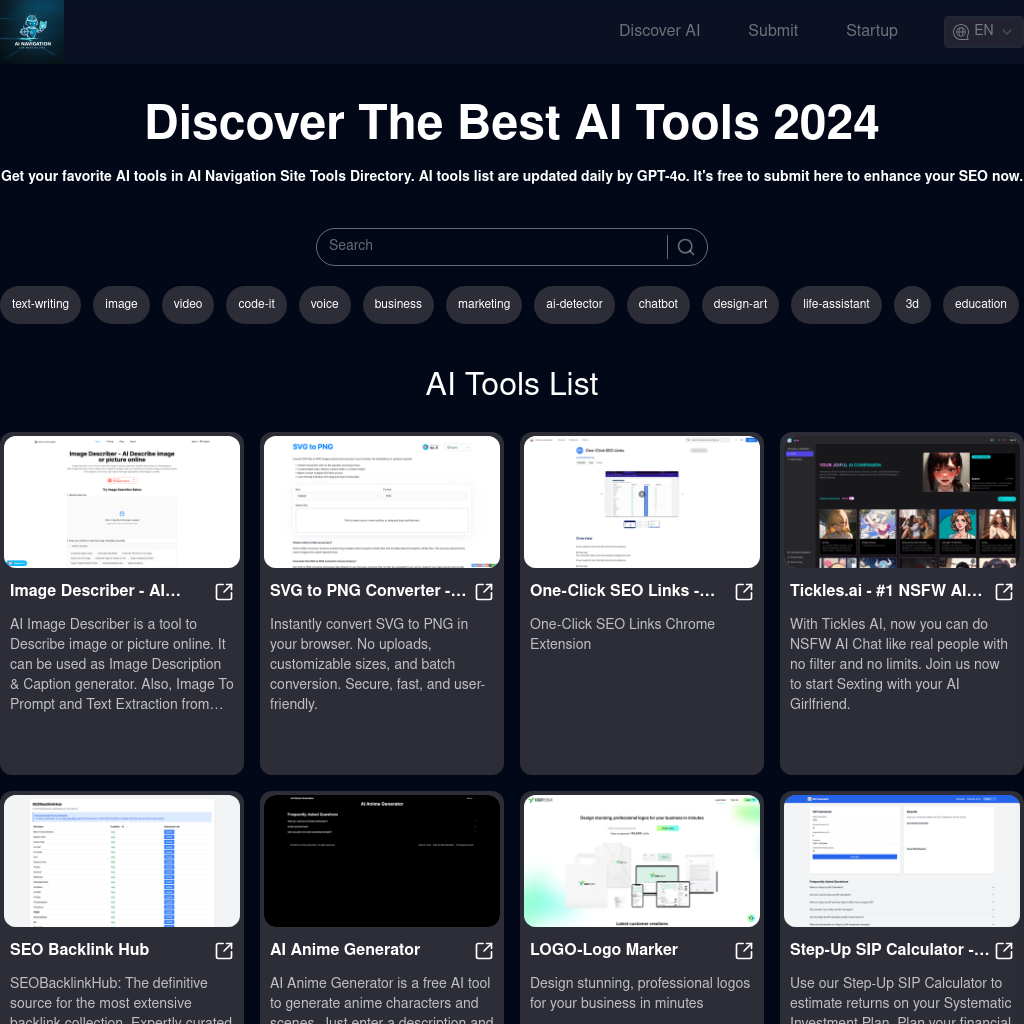The width and height of the screenshot is (1024, 1024).
Task: Click the 'AI Tools List' heading
Action: click(512, 384)
